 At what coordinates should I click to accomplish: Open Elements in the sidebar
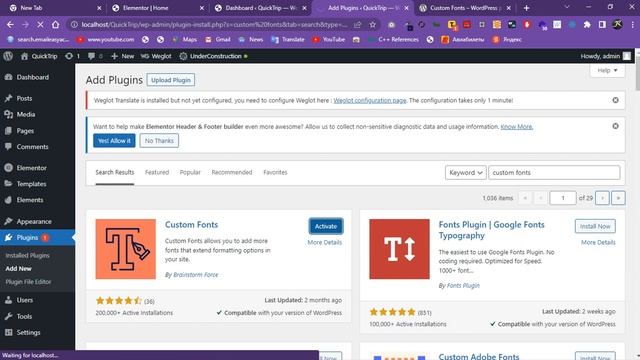point(30,200)
